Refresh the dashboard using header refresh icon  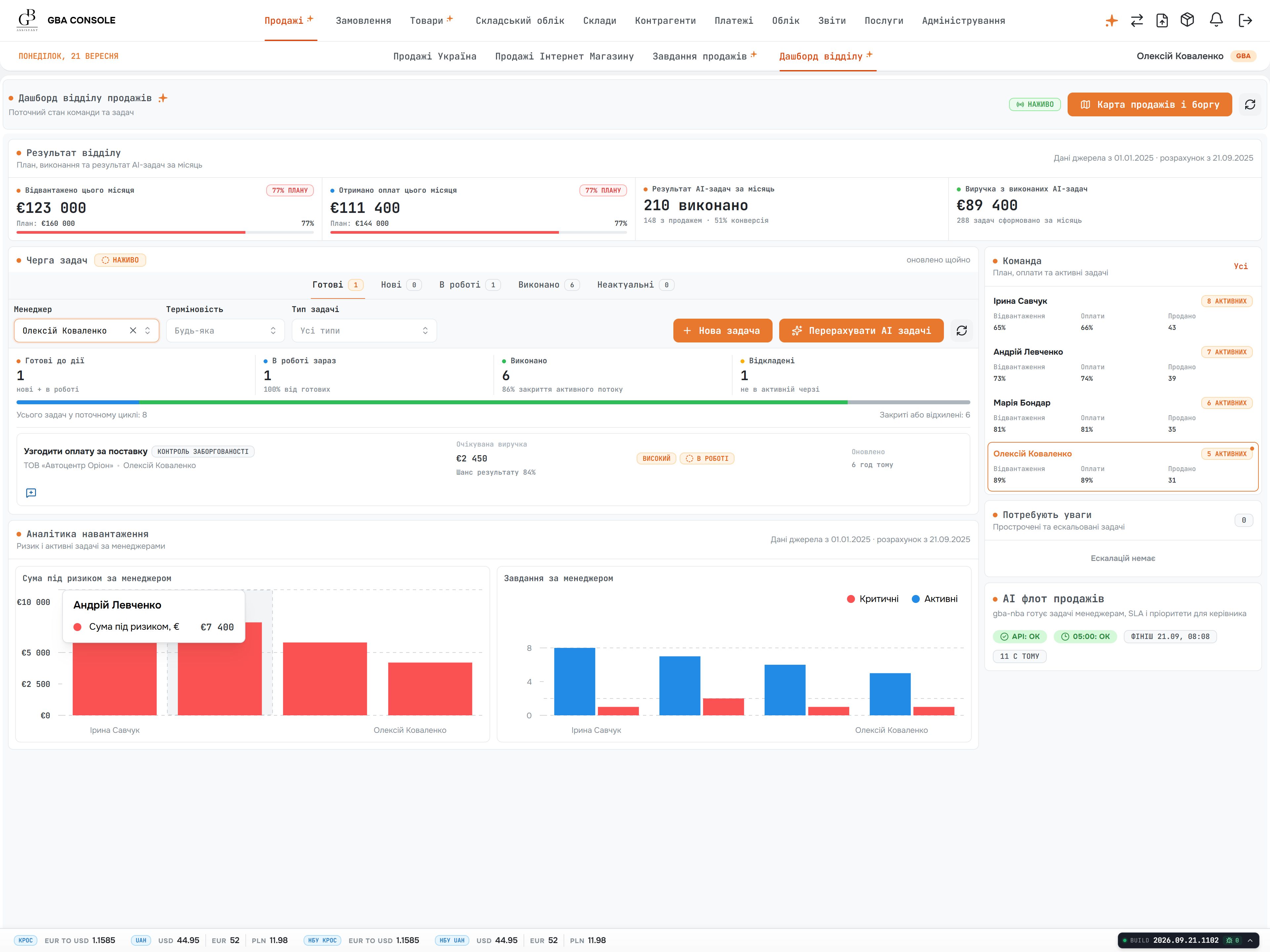click(x=1249, y=104)
